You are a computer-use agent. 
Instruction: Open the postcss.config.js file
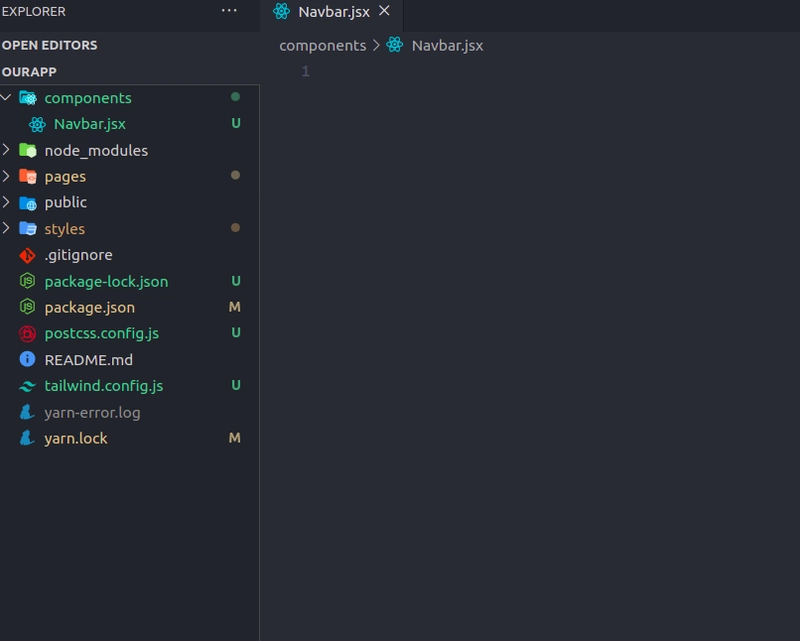pyautogui.click(x=102, y=334)
